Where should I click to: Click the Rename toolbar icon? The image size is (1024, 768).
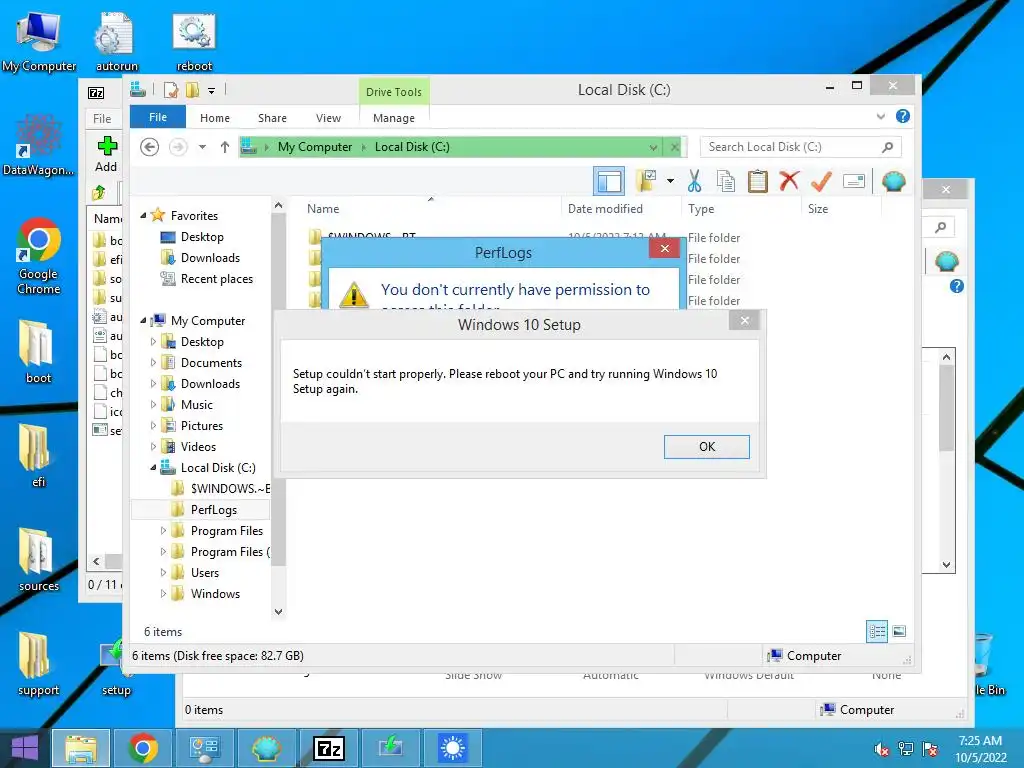point(854,181)
